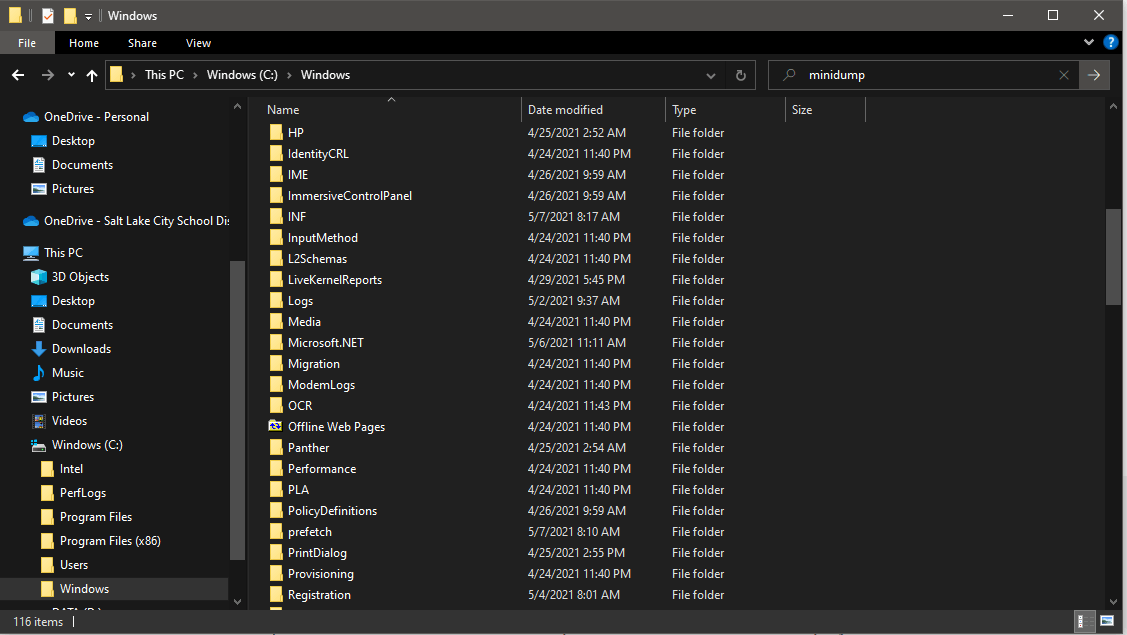
Task: Open Videos in navigation pane
Action: coord(69,421)
